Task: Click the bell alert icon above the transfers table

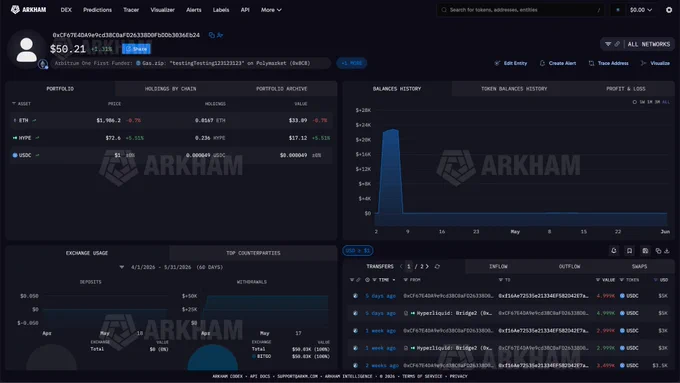Action: point(614,251)
